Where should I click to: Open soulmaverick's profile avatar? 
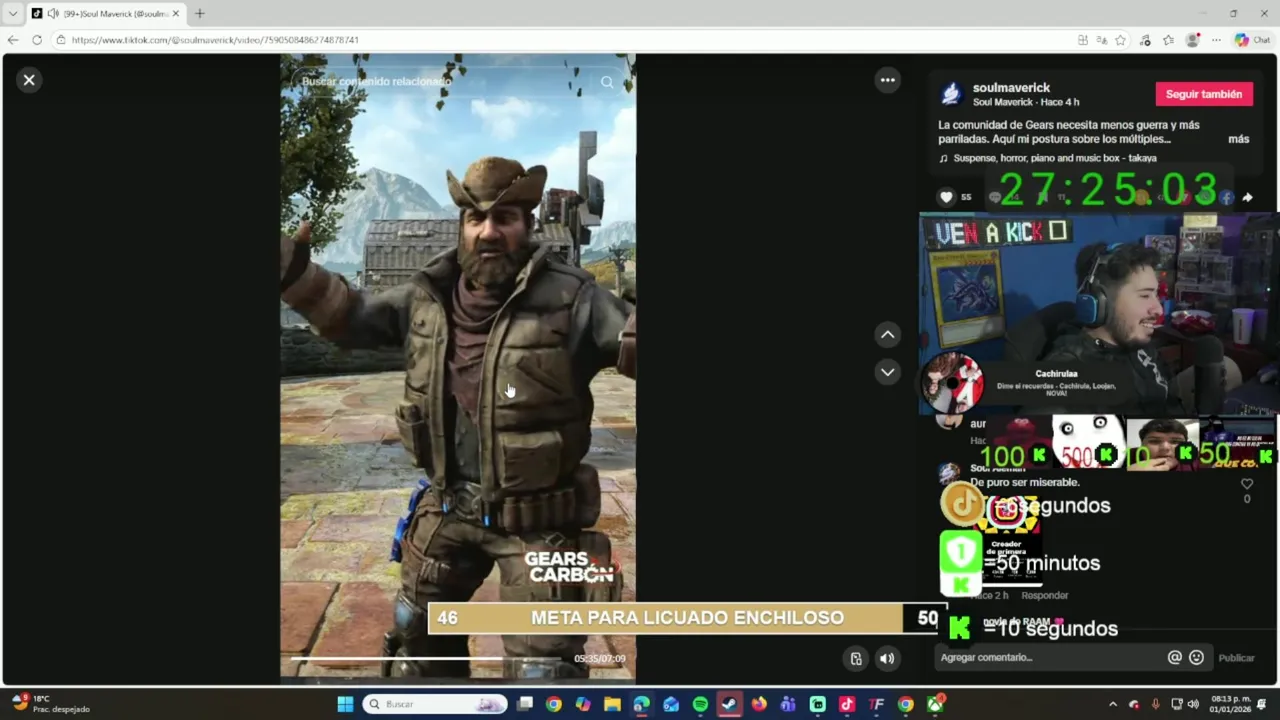tap(951, 94)
